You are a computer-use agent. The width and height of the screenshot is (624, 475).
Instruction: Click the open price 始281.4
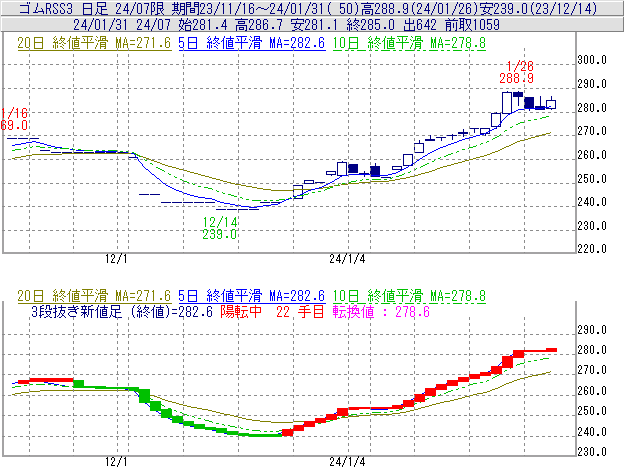pos(203,25)
